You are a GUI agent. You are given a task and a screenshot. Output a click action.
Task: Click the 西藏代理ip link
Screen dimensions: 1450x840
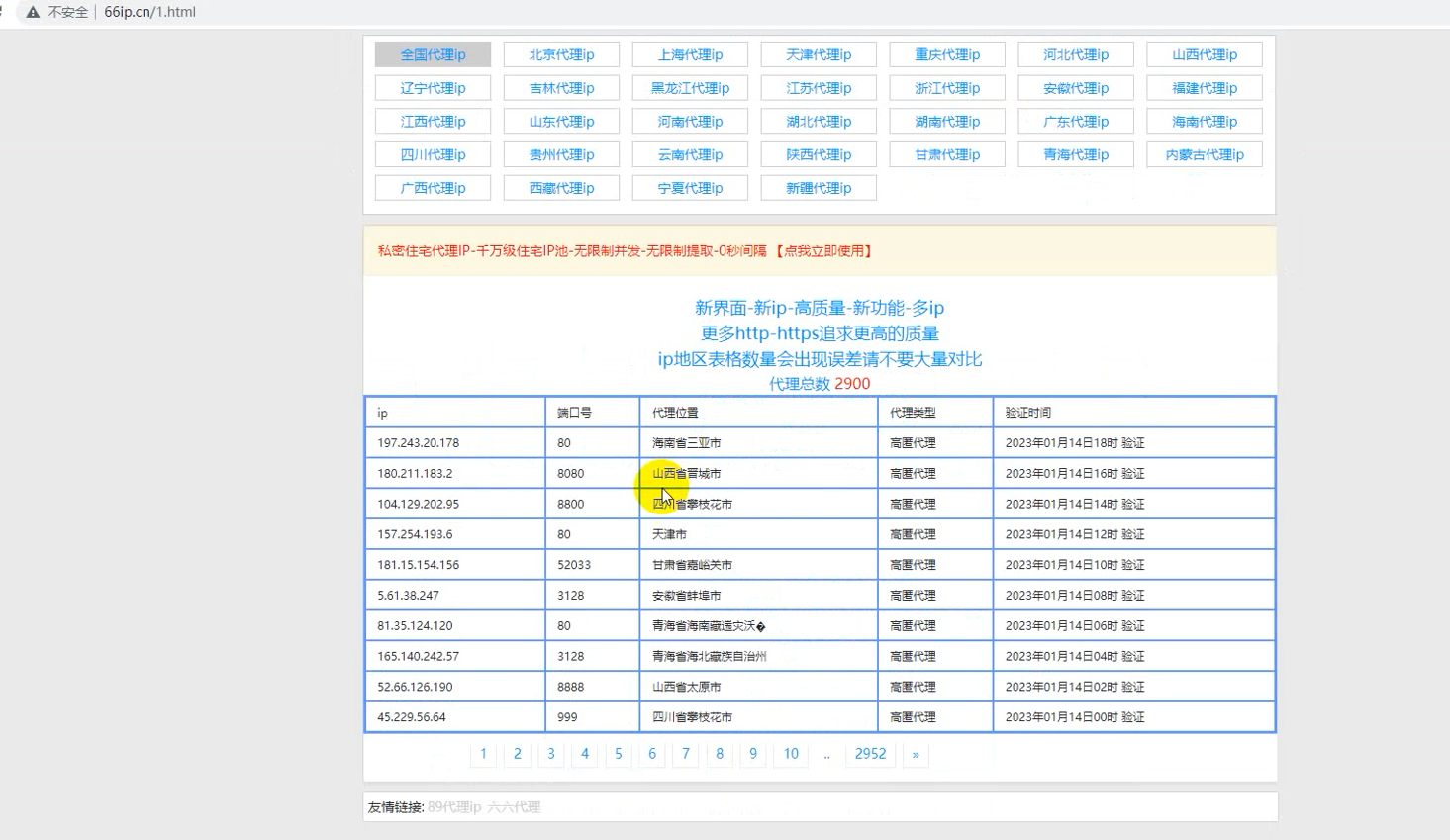pos(561,188)
